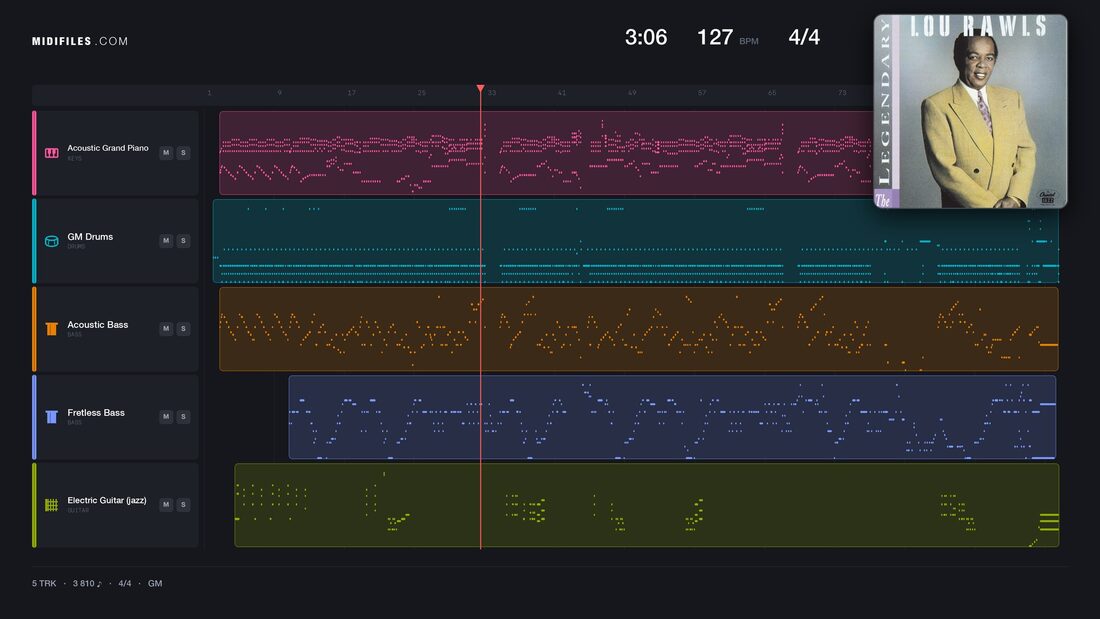Click the Fretless Bass instrument icon

click(x=51, y=417)
